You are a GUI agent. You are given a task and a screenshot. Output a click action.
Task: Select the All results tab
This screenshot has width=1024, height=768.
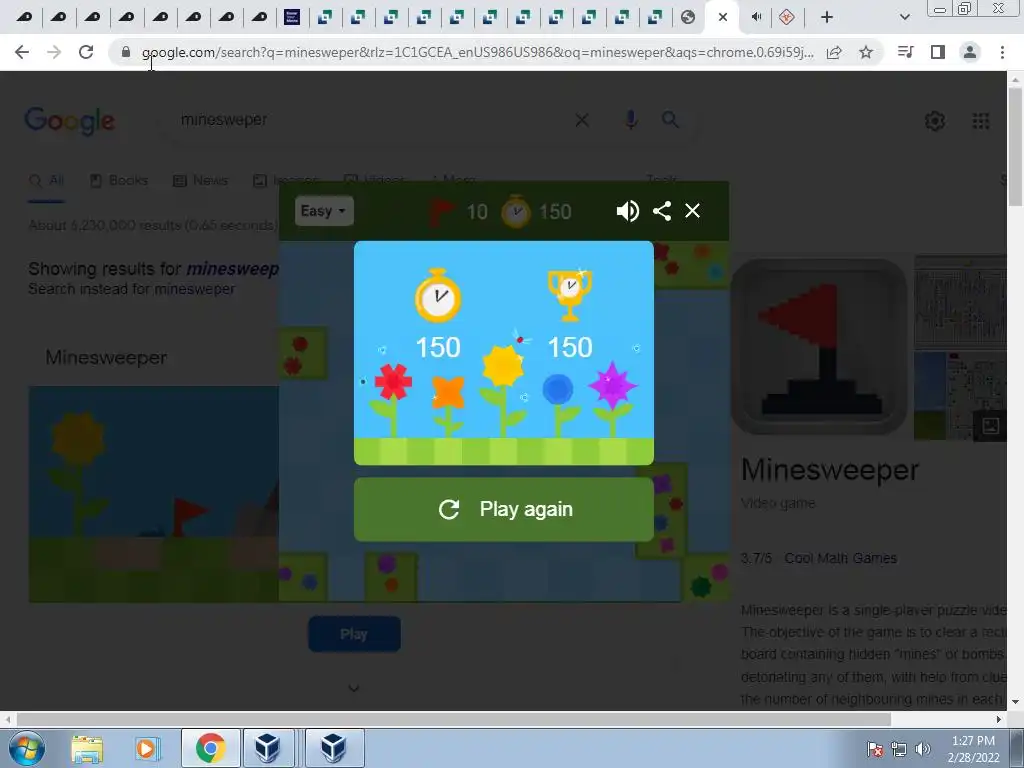pyautogui.click(x=47, y=181)
